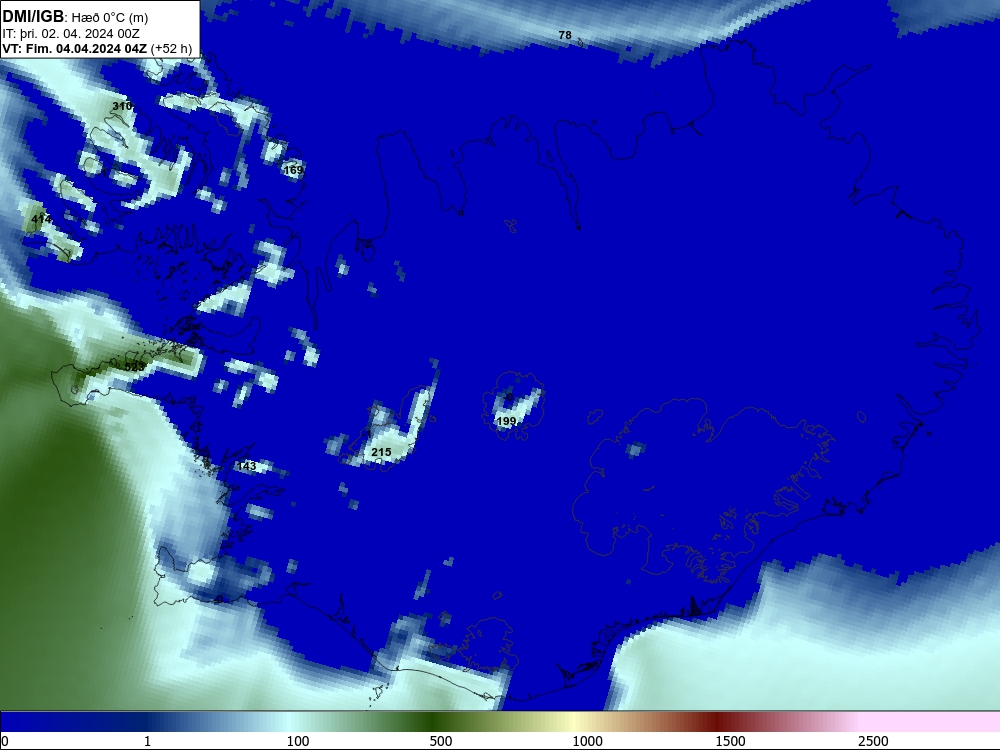Click the color scale at value 2500
1000x750 pixels.
click(x=873, y=741)
